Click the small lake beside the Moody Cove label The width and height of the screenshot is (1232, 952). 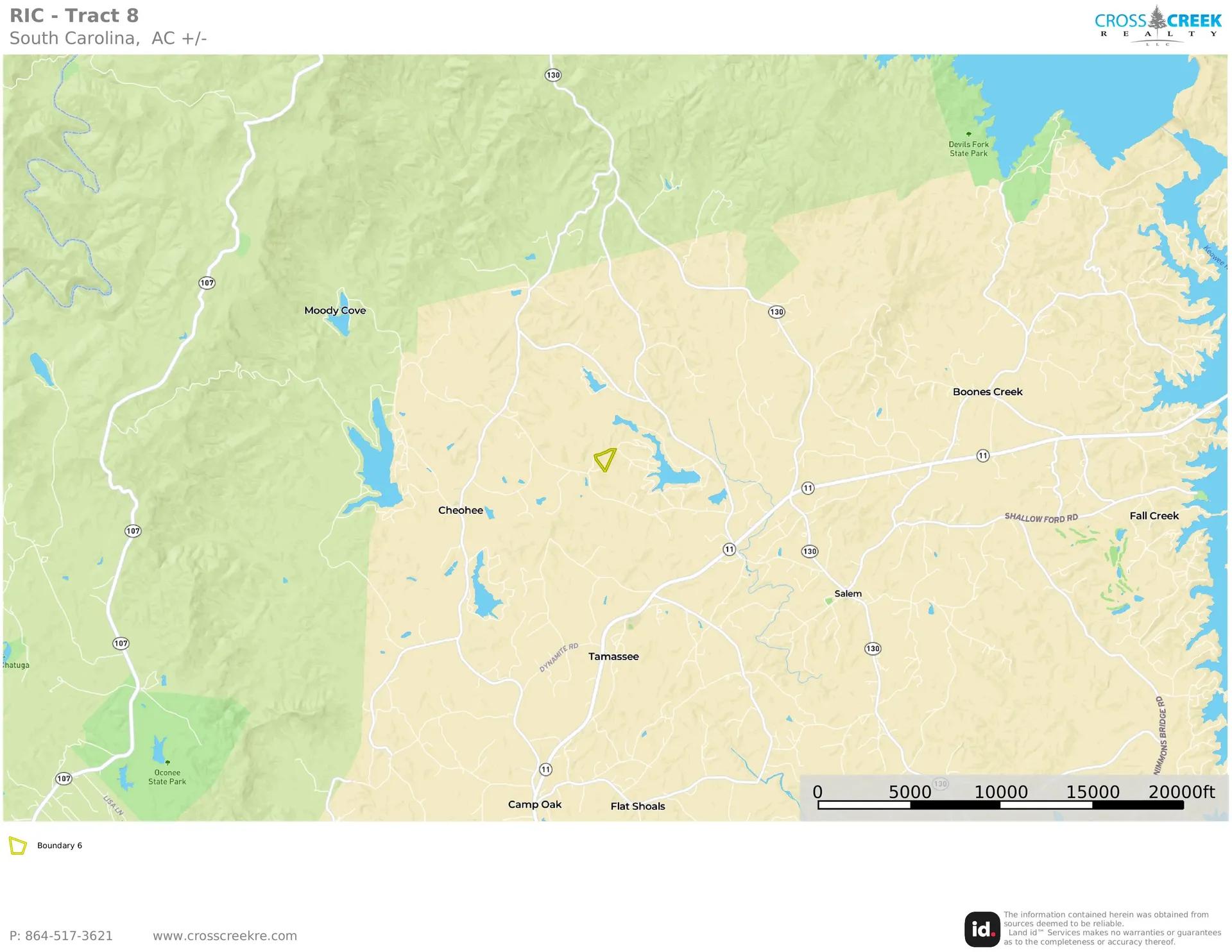tap(343, 314)
